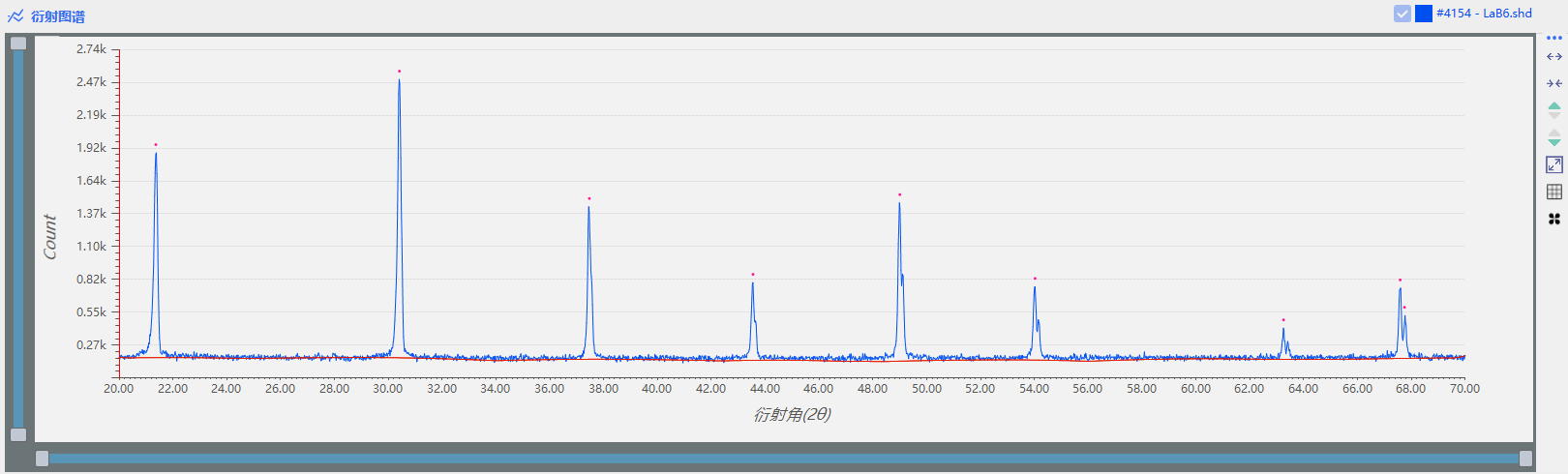Click the right handle of horizontal range slider
The image size is (1568, 474).
[x=1525, y=459]
